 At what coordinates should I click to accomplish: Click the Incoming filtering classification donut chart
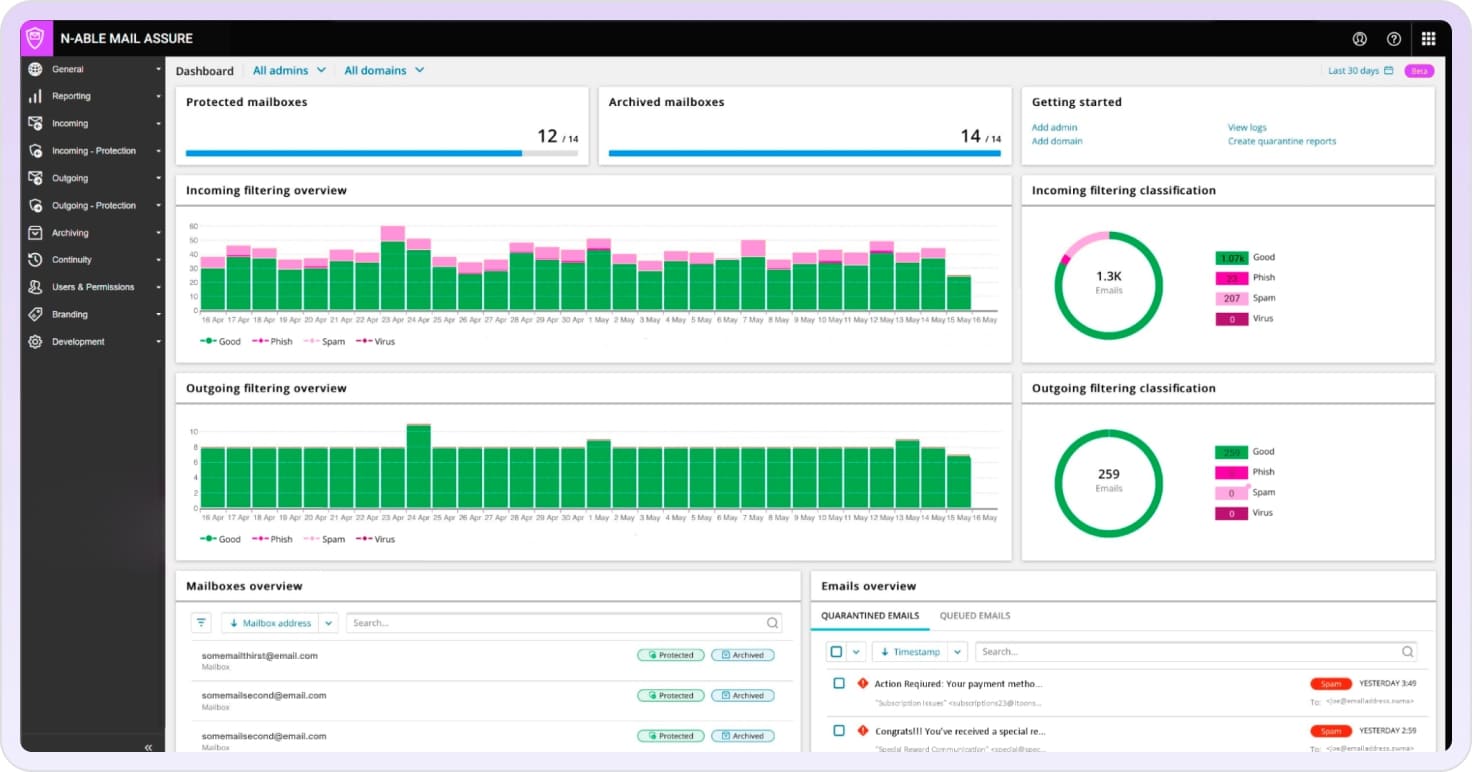(1109, 285)
